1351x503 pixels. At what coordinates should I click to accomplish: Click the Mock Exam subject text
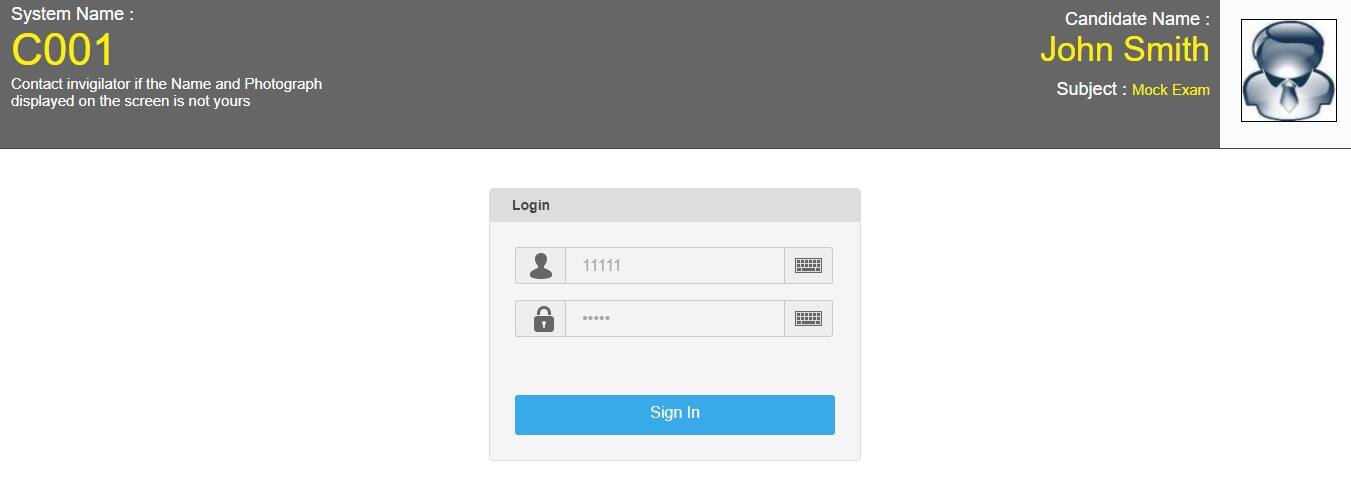pyautogui.click(x=1171, y=90)
